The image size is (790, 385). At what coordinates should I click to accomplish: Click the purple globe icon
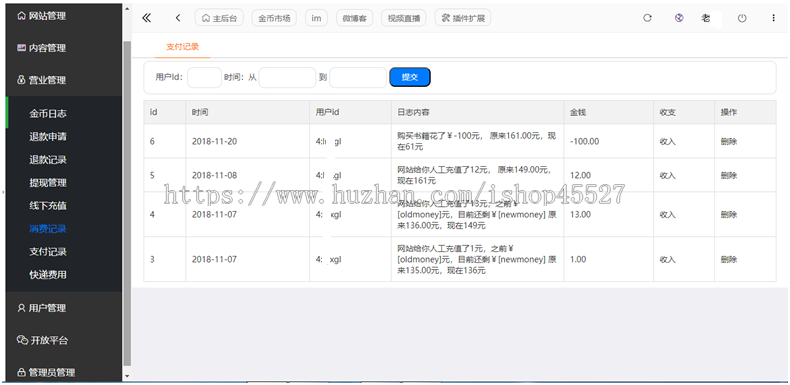[x=679, y=18]
